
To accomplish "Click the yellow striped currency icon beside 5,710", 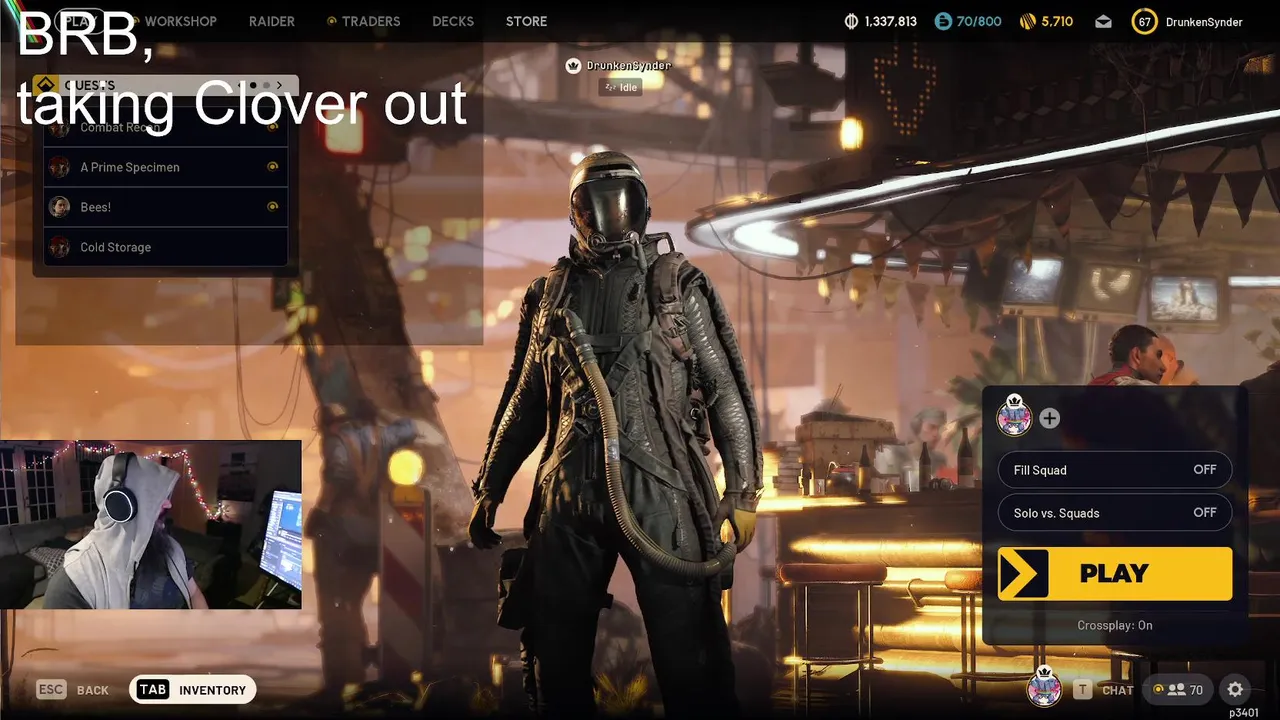I will (1027, 21).
